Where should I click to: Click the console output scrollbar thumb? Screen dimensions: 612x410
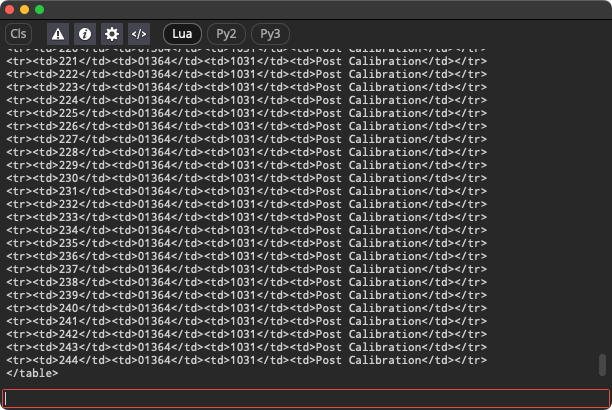coord(602,365)
